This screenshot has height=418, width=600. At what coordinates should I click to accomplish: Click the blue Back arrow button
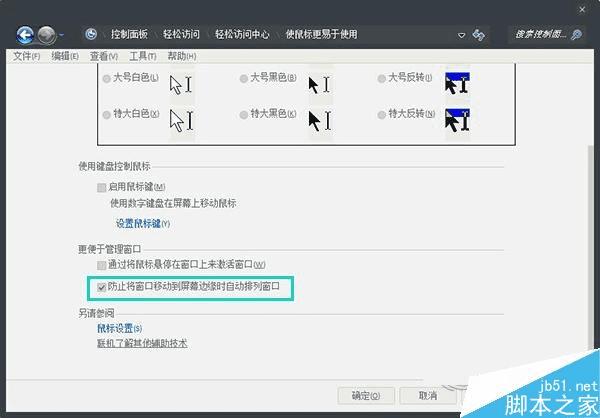pos(25,35)
